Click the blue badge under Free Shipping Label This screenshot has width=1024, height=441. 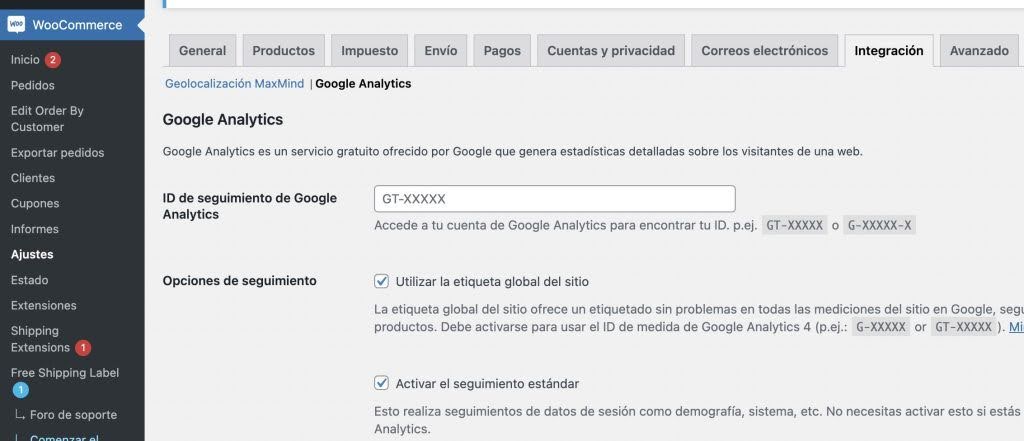20,390
